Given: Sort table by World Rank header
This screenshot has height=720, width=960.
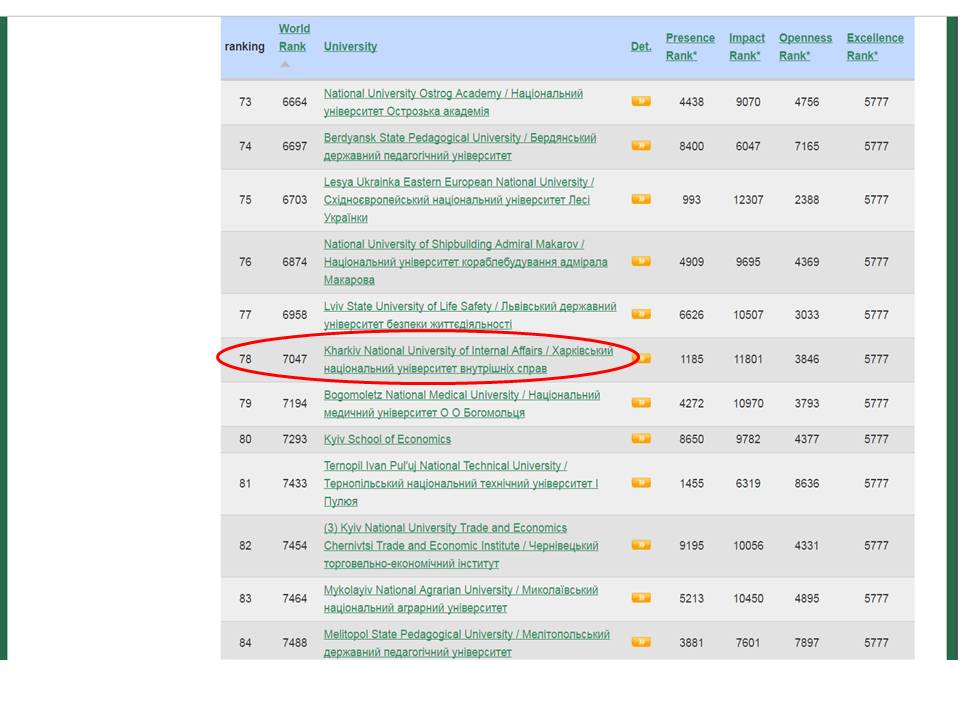Looking at the screenshot, I should point(294,37).
